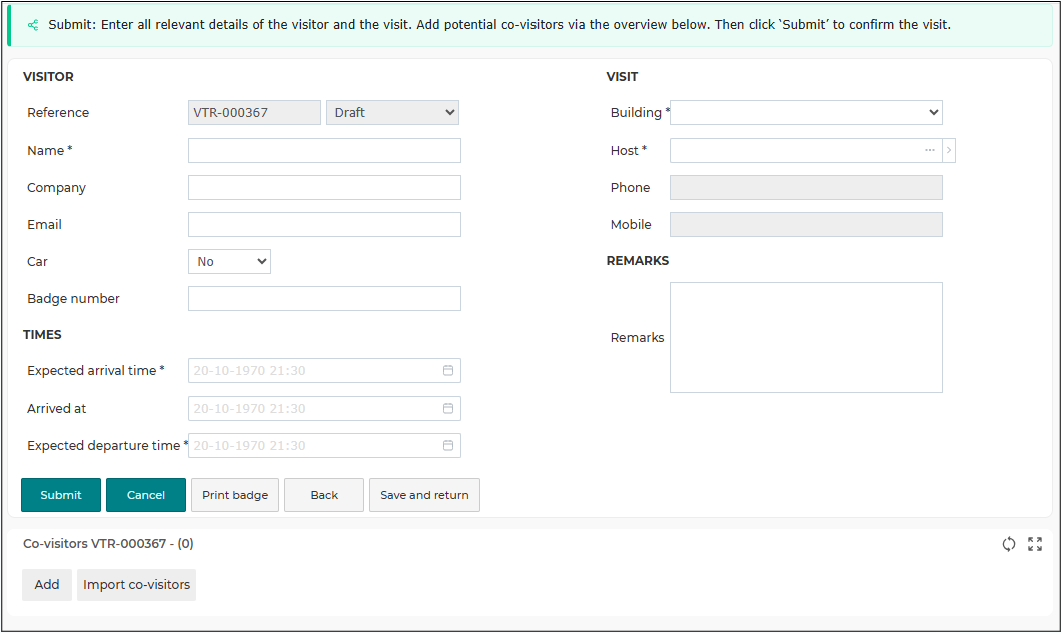Image resolution: width=1061 pixels, height=633 pixels.
Task: Click the ellipsis lookup icon in Host field
Action: point(930,150)
